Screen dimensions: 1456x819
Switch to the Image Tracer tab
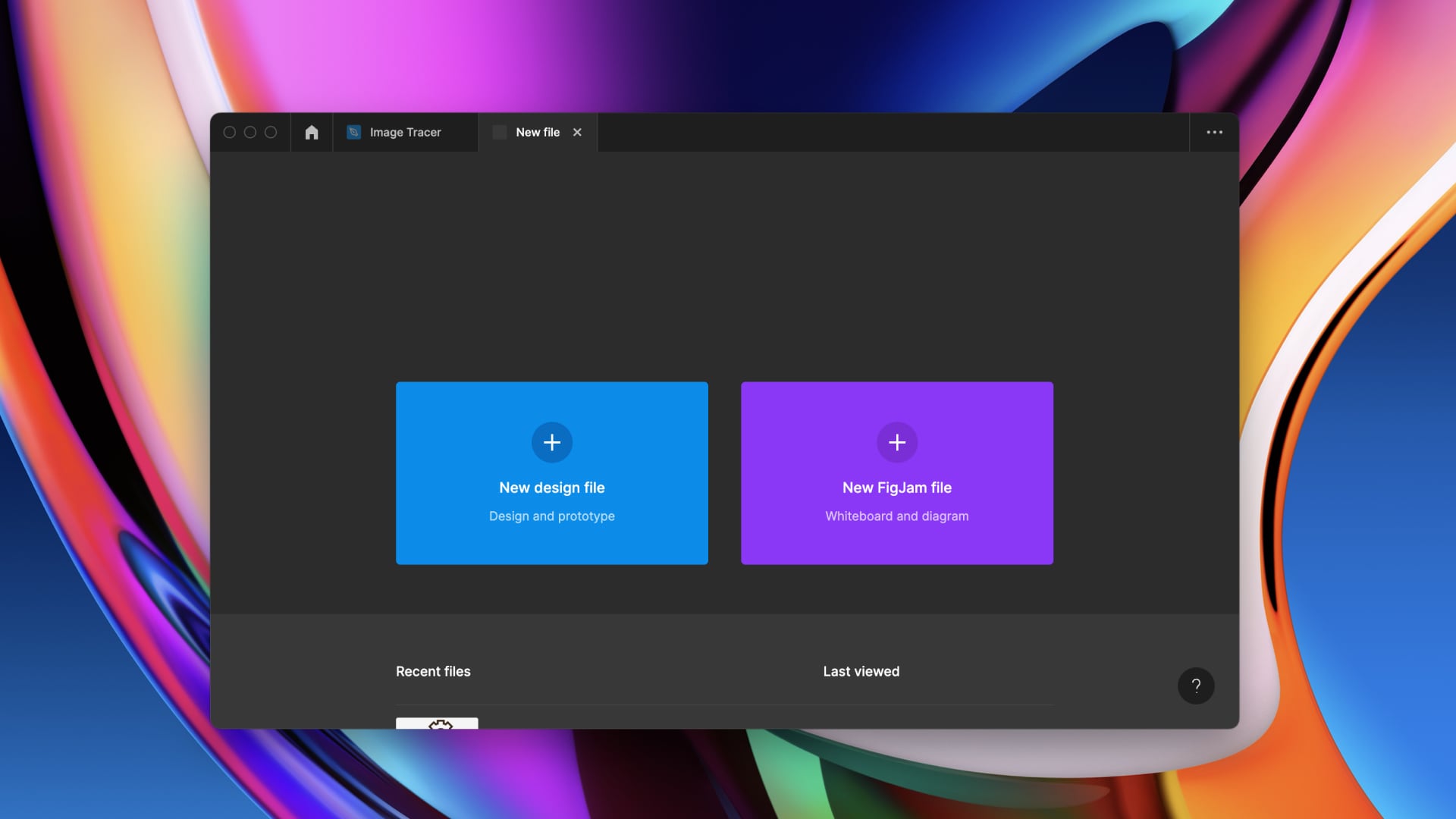(x=405, y=133)
